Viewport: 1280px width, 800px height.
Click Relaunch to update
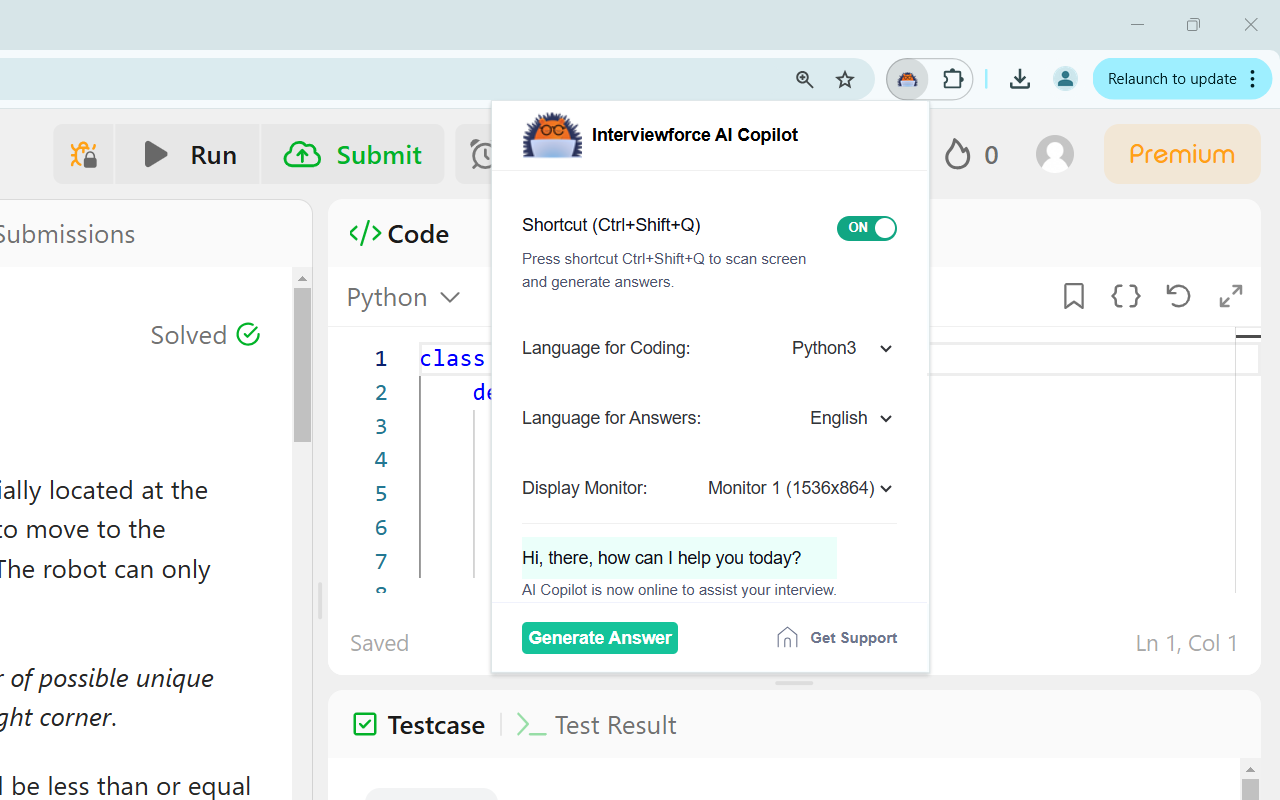pos(1172,78)
